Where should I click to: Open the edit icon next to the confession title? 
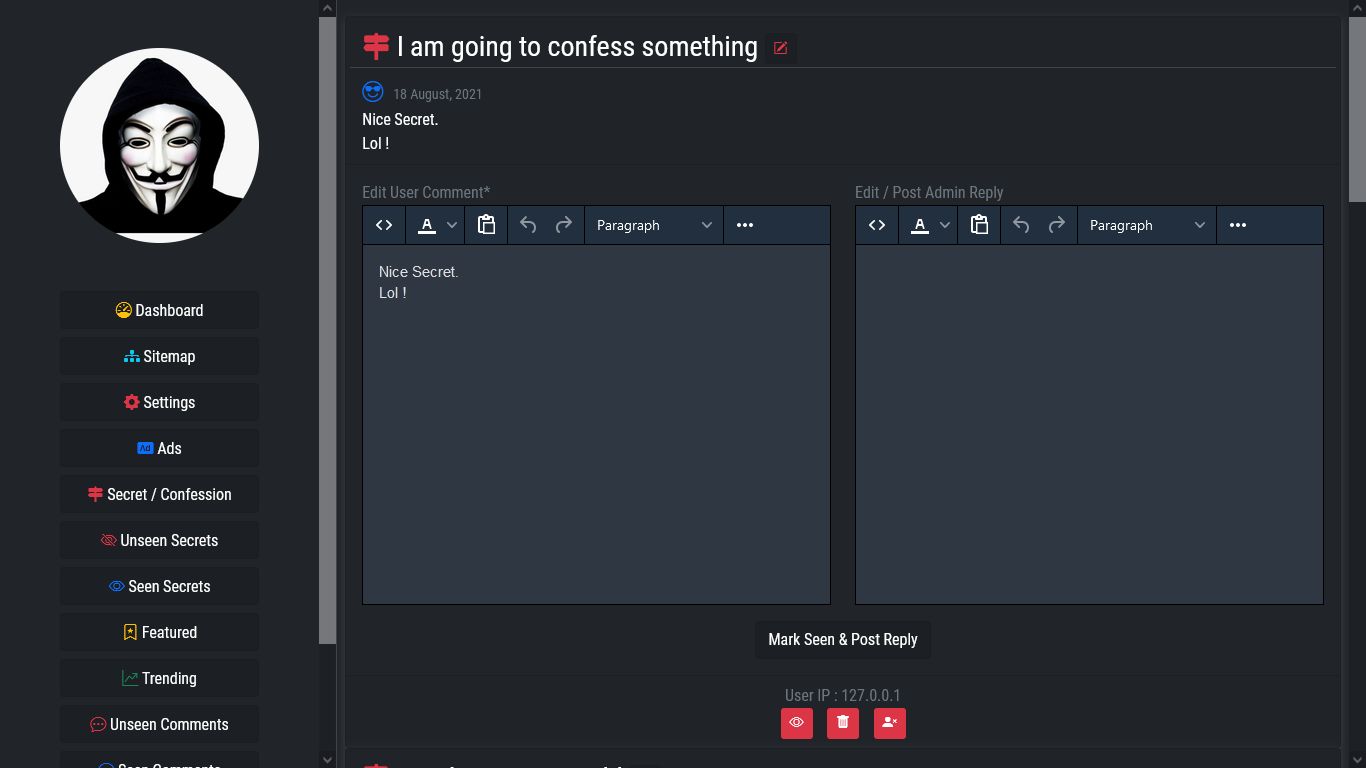780,47
